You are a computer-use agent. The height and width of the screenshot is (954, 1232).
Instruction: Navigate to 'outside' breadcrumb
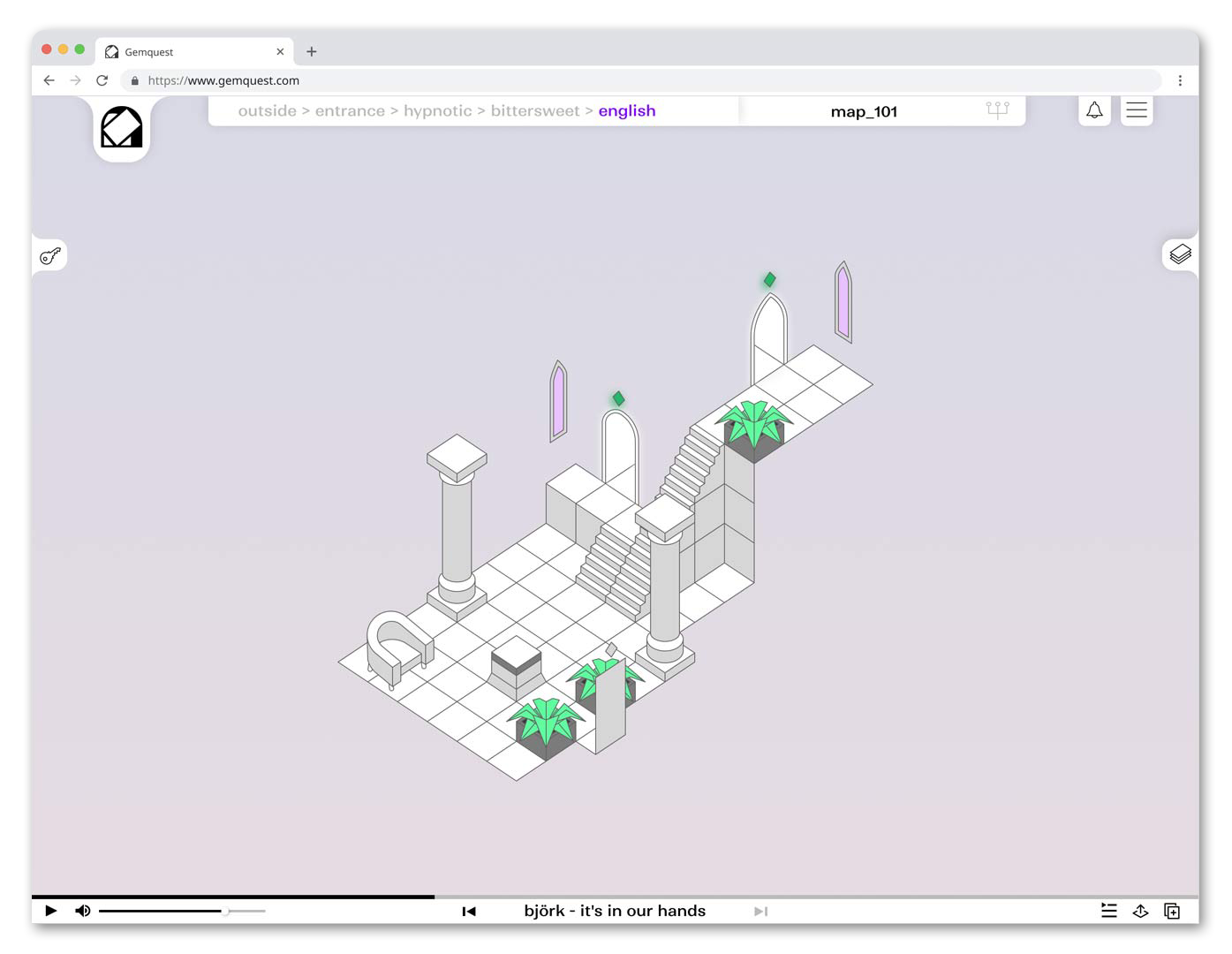(267, 111)
